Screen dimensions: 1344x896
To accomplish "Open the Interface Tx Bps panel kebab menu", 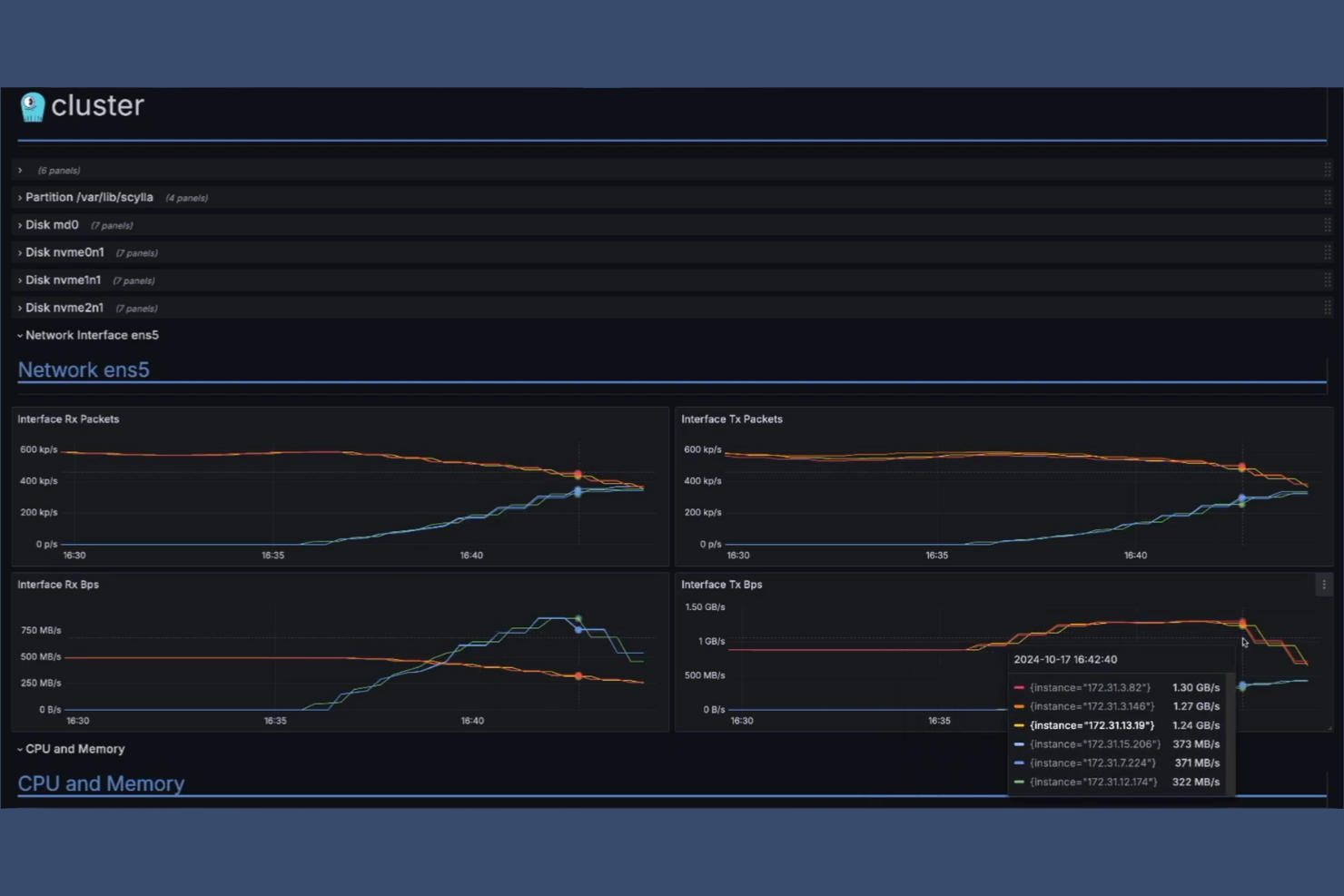I will coord(1323,585).
